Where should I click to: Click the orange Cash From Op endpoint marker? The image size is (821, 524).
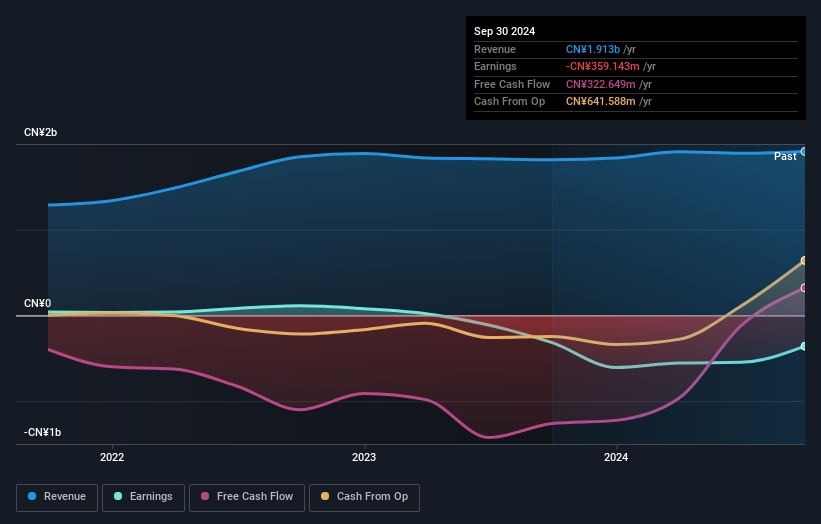coord(804,261)
